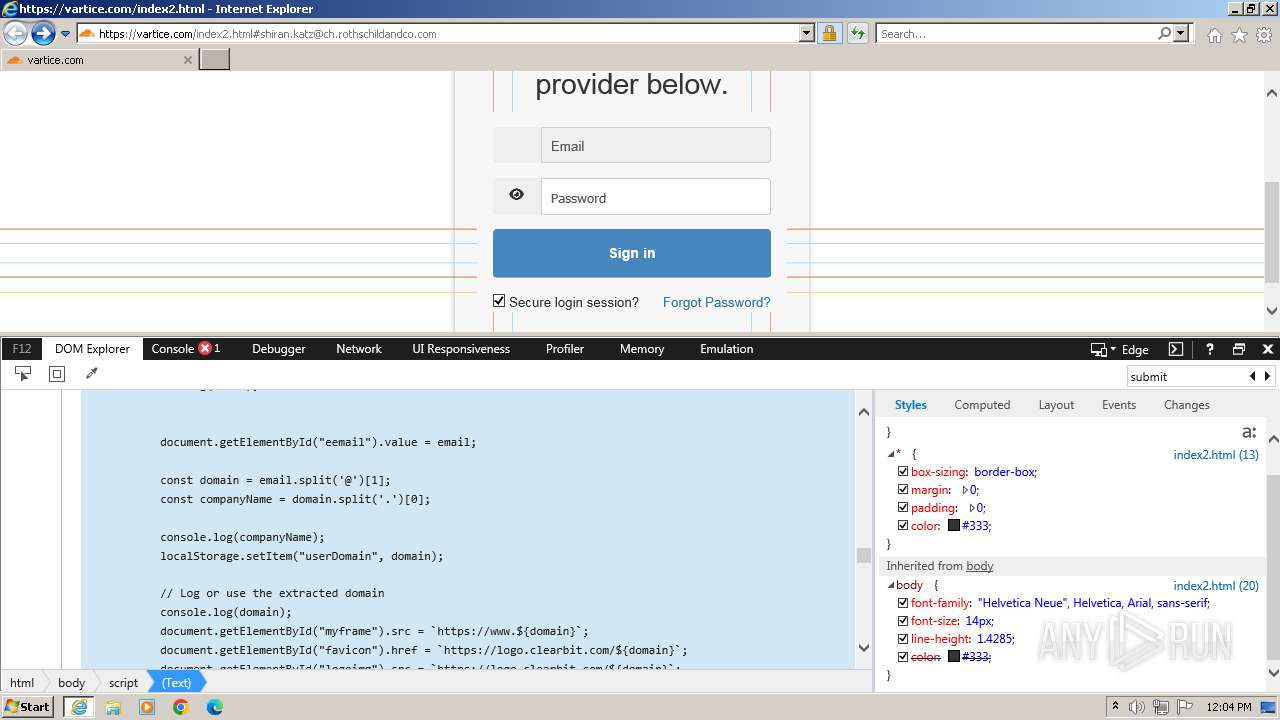Disable the line-height style property
Screen dimensions: 1280x720
903,639
